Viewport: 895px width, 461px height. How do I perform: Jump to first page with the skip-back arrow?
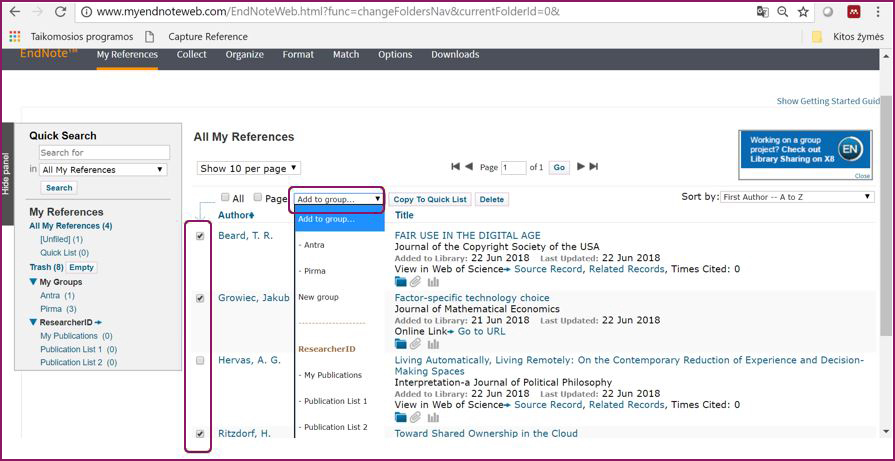click(456, 167)
